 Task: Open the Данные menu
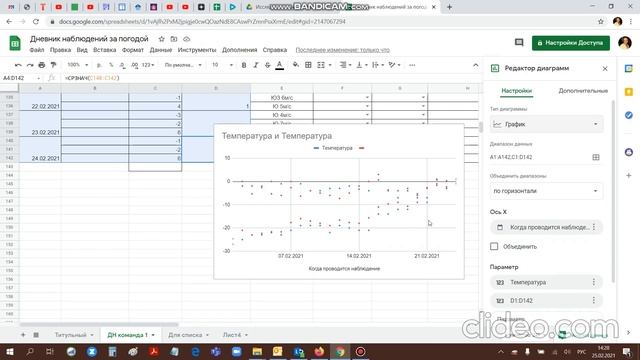(x=161, y=50)
